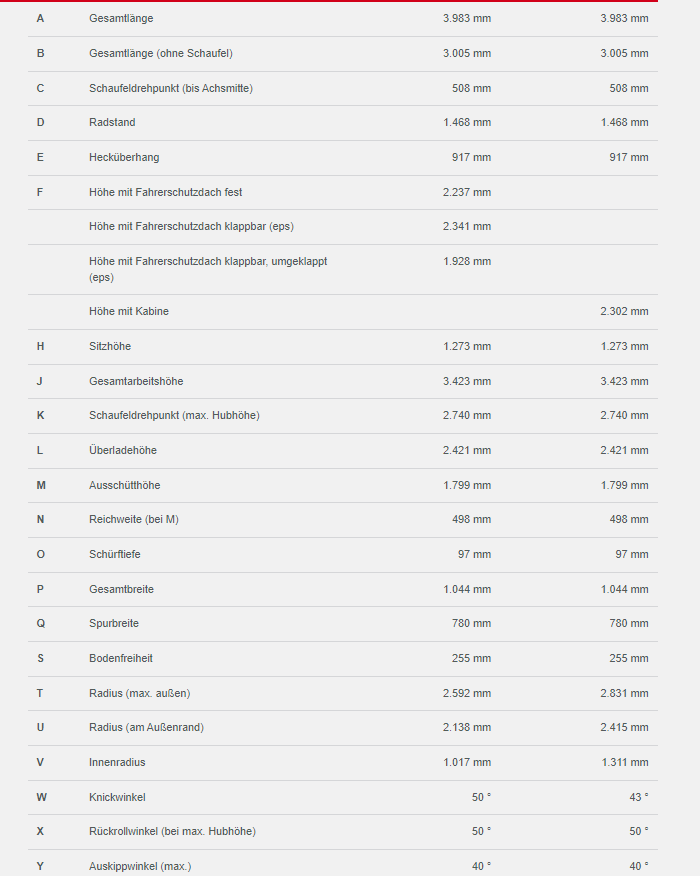Select the 'Radstand' label text
Image resolution: width=700 pixels, height=876 pixels.
coord(112,123)
